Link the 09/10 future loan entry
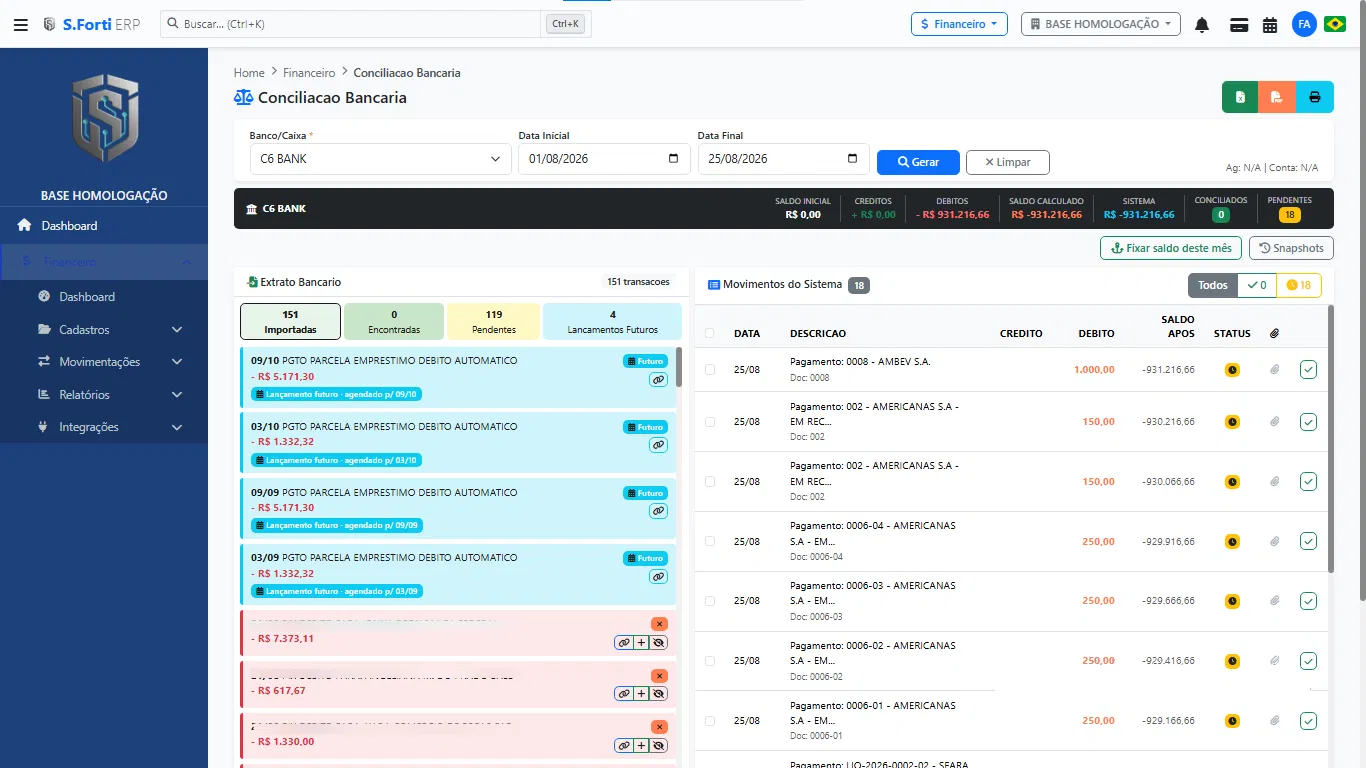Screen dimensions: 1366x768 pyautogui.click(x=658, y=379)
